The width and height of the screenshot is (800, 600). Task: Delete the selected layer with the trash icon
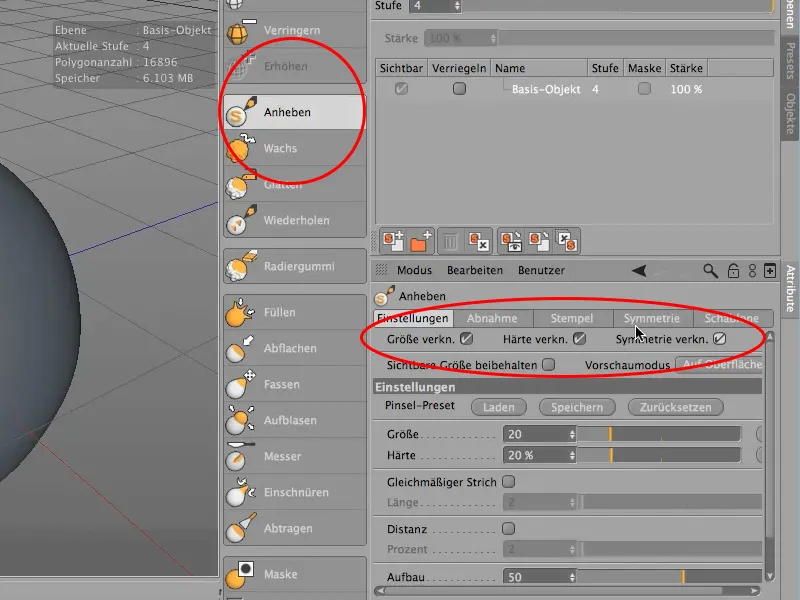click(x=450, y=241)
